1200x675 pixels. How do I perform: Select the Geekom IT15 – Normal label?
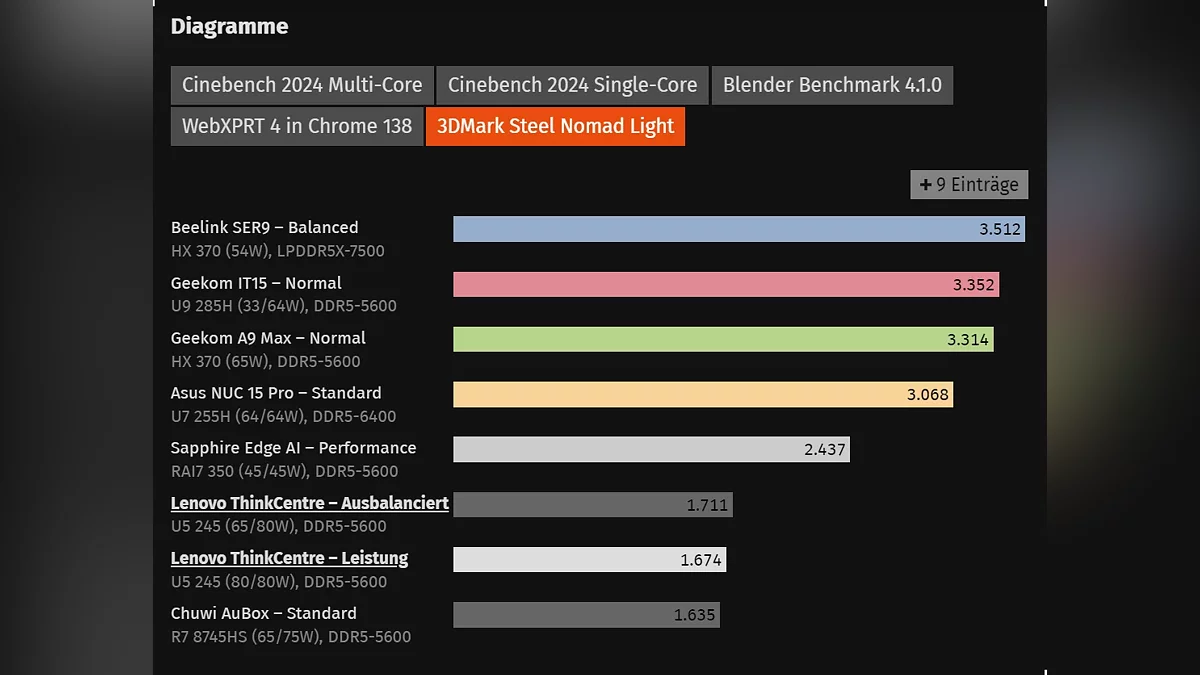pyautogui.click(x=256, y=283)
